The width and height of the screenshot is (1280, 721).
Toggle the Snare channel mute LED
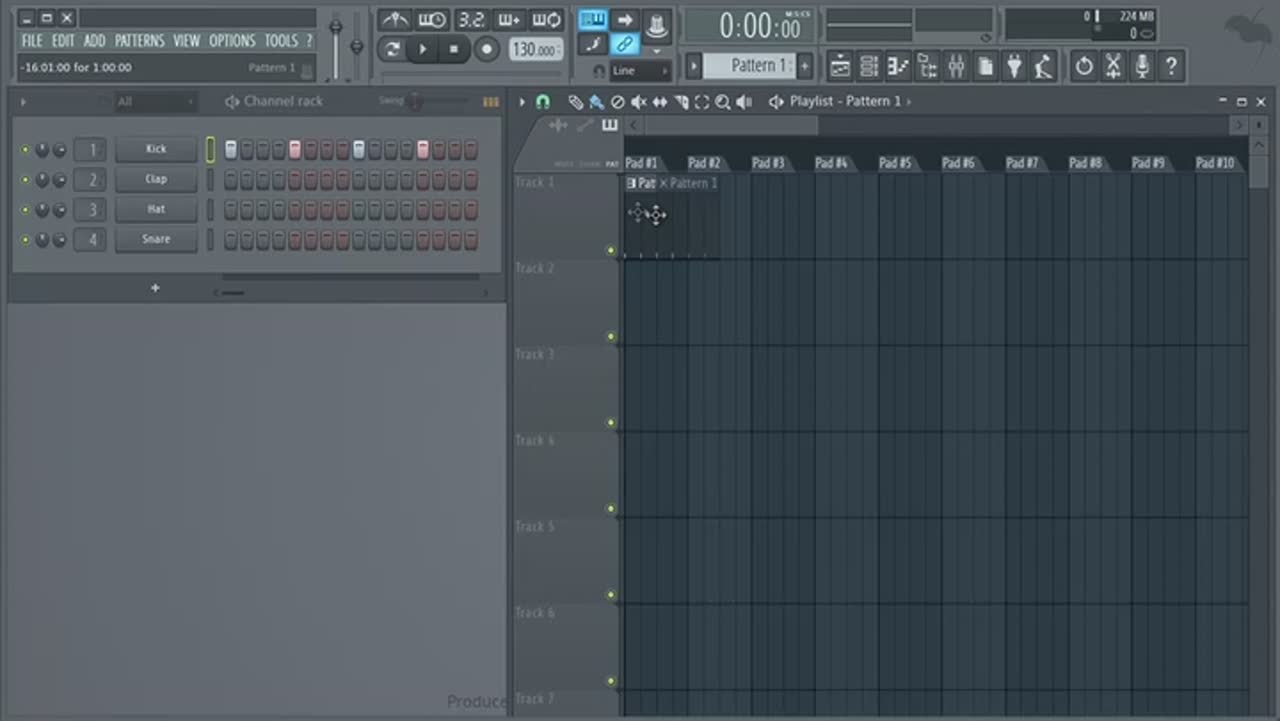tap(25, 240)
